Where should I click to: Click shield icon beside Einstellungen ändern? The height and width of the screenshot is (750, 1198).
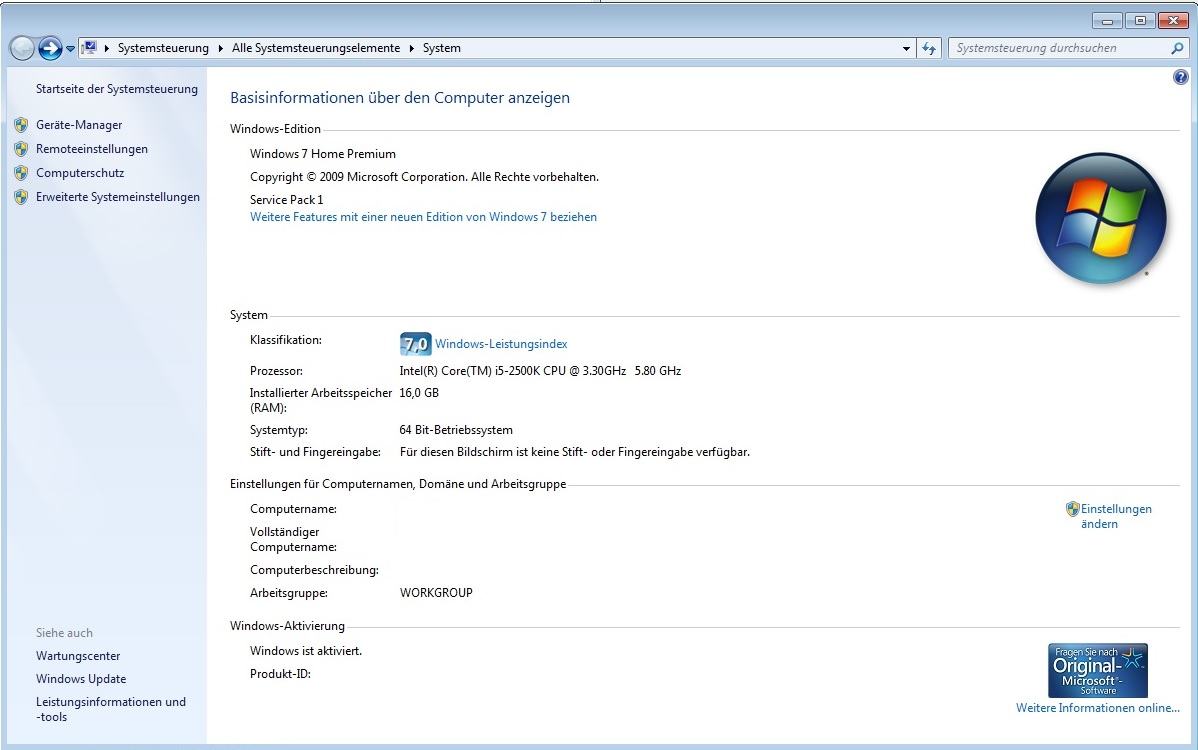[x=1073, y=509]
